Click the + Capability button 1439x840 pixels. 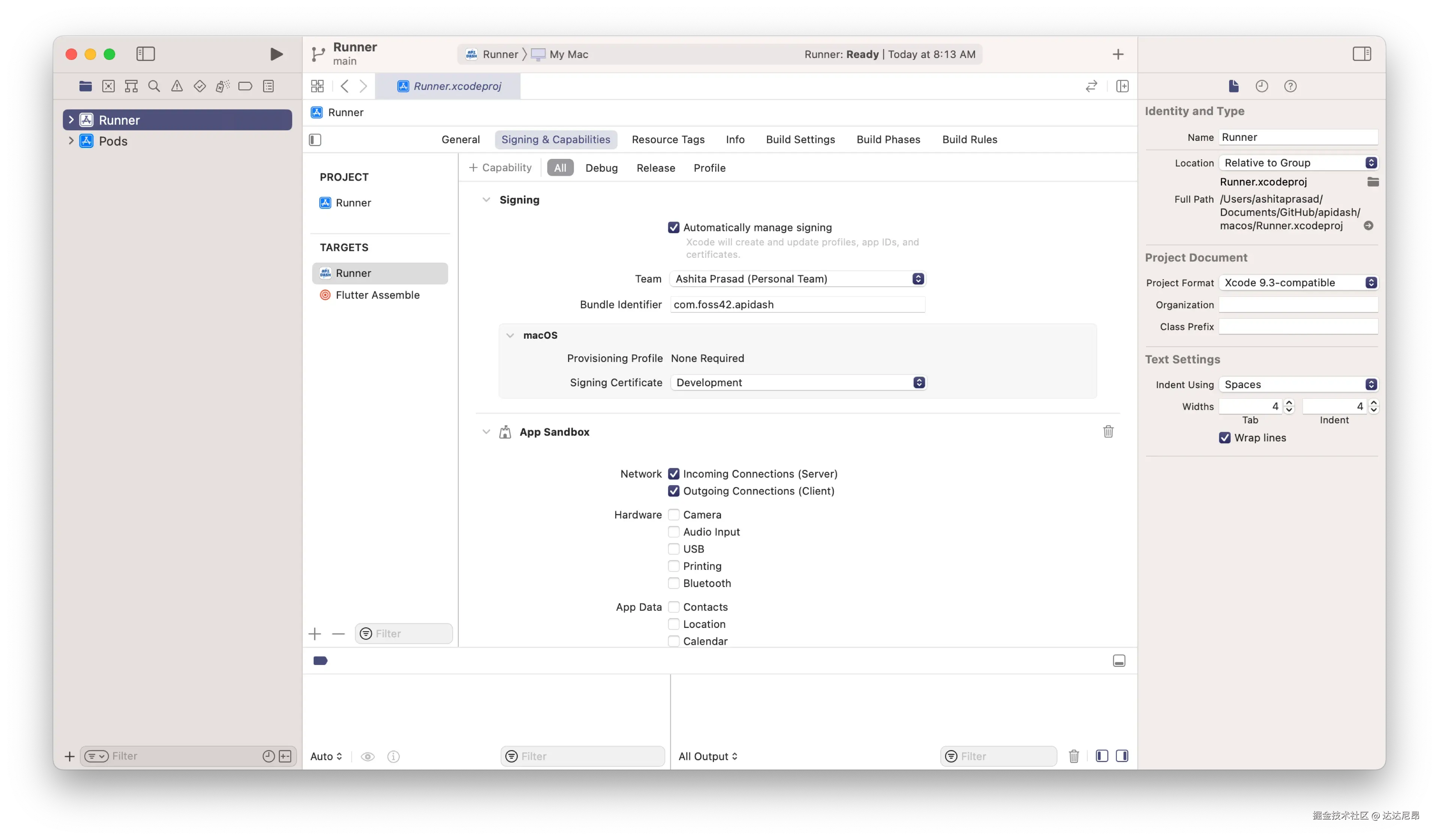point(500,168)
